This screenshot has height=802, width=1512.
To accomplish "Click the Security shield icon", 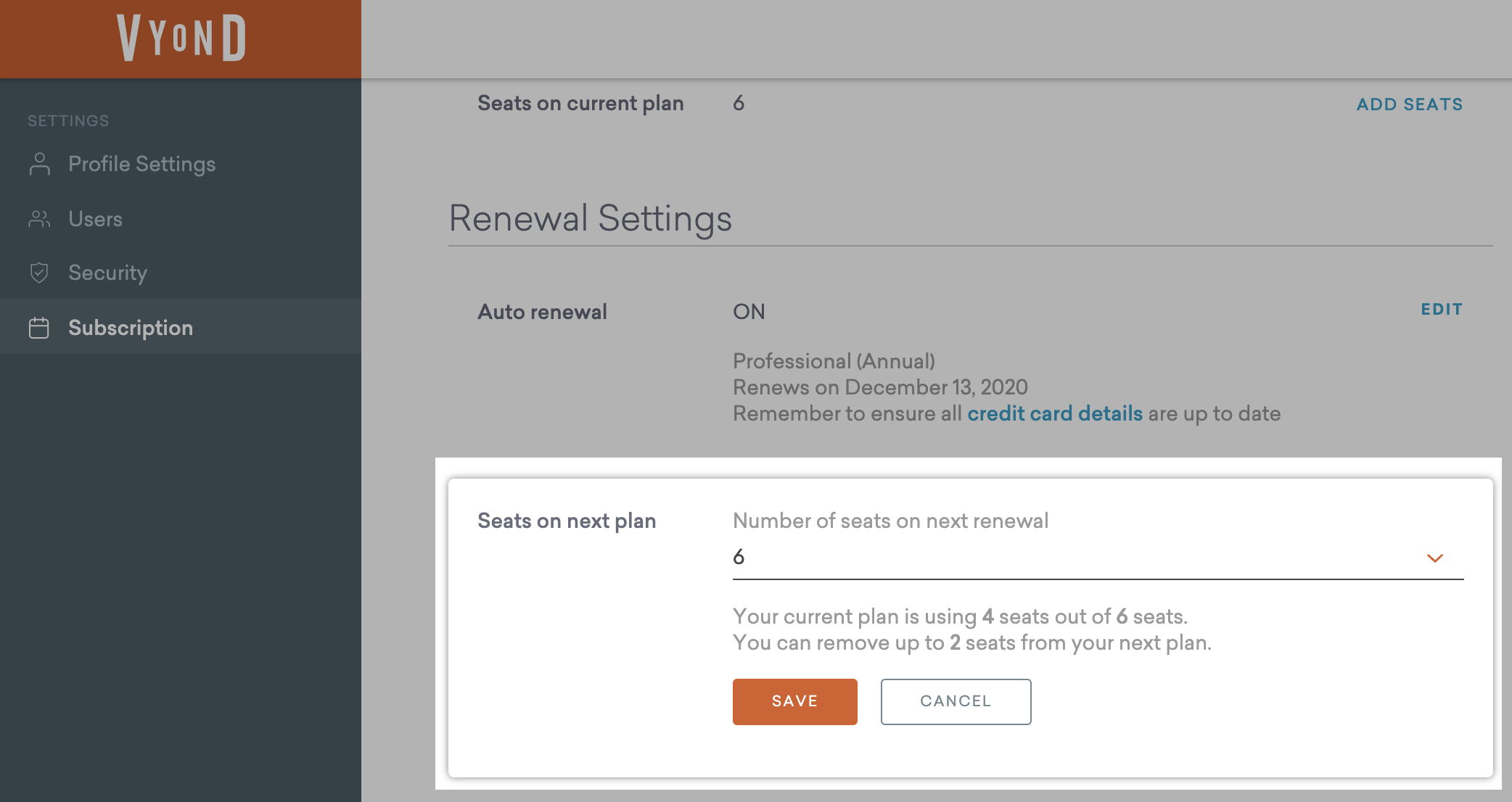I will pos(39,273).
